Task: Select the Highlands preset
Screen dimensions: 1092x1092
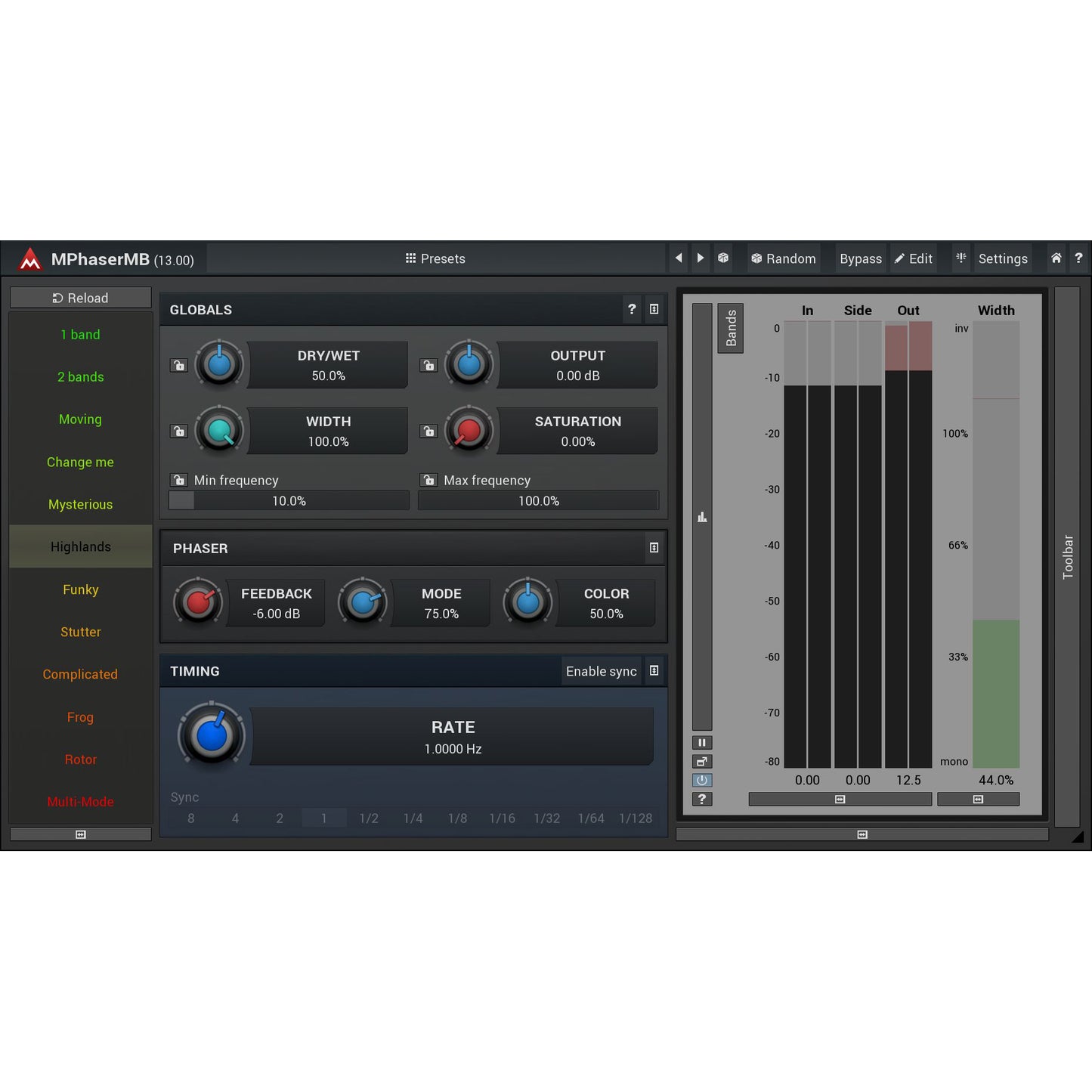Action: pyautogui.click(x=81, y=546)
